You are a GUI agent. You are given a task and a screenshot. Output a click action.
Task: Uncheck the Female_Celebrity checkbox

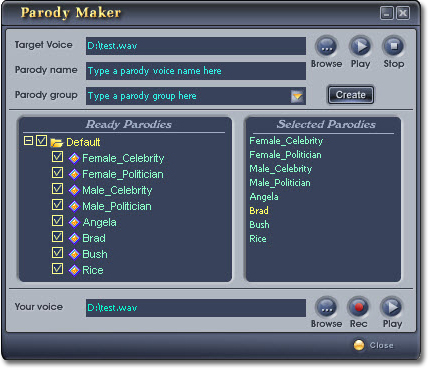click(x=57, y=157)
